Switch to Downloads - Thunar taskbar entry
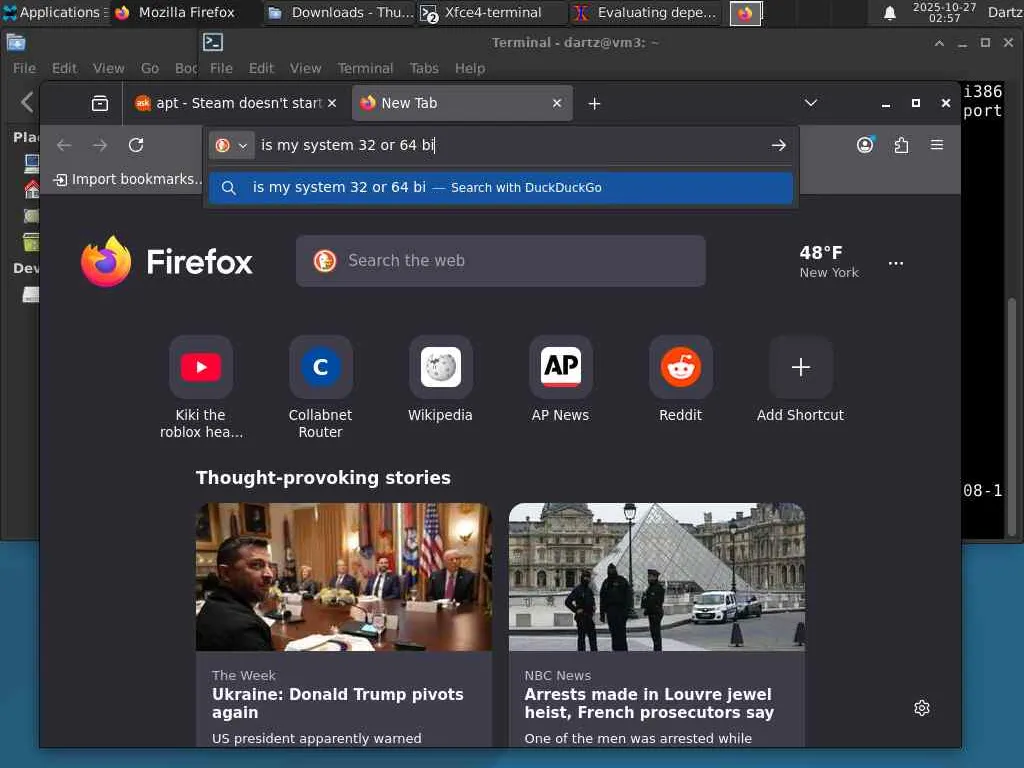 pyautogui.click(x=341, y=12)
